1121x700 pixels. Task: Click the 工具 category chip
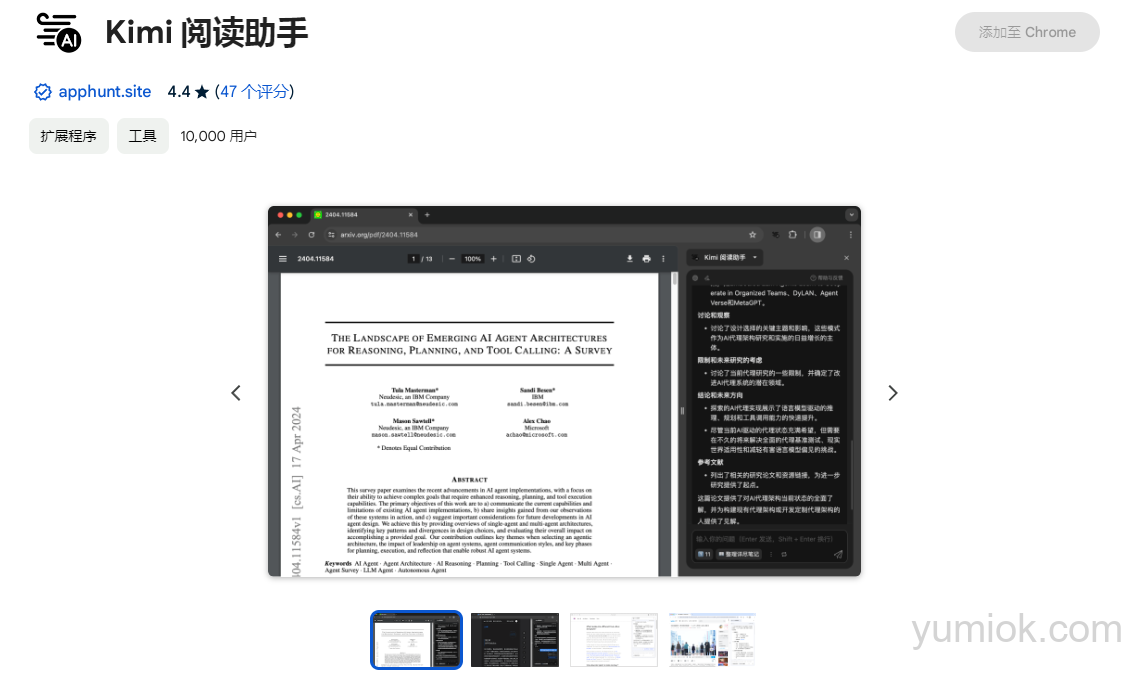[142, 136]
